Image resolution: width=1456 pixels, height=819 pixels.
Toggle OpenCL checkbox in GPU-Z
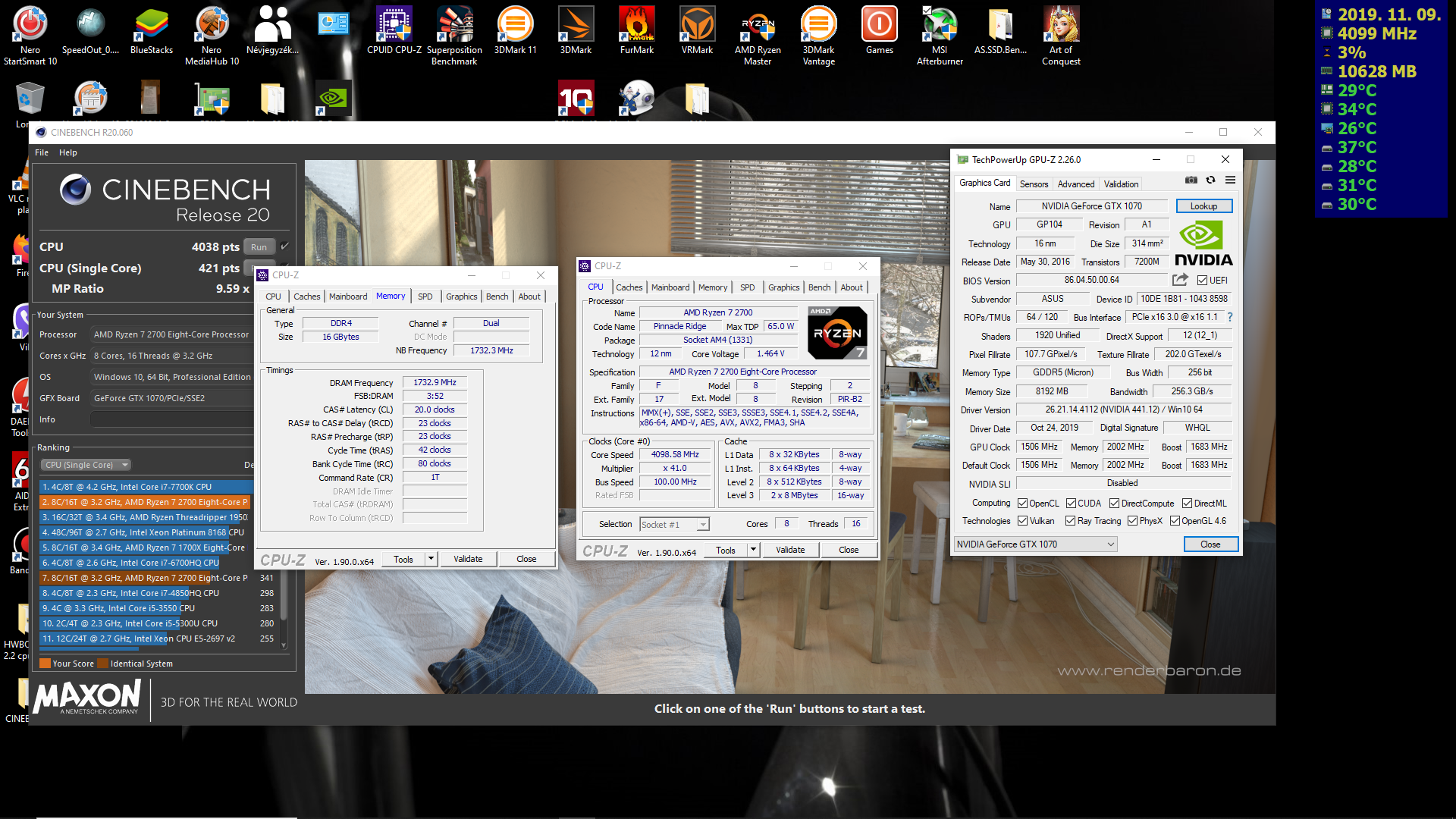1022,504
